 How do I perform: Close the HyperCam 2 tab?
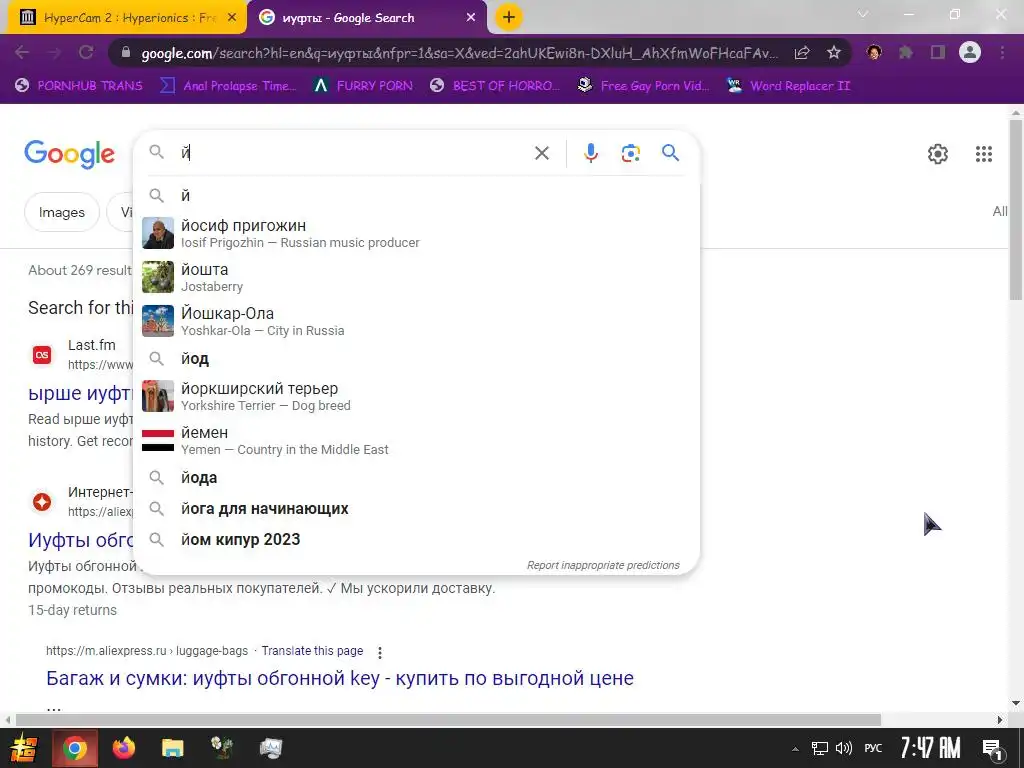point(232,18)
